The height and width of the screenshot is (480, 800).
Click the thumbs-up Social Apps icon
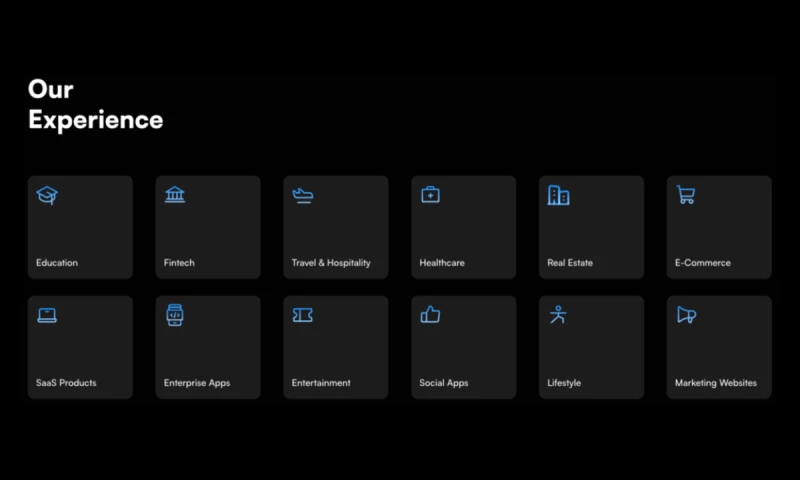(x=430, y=315)
